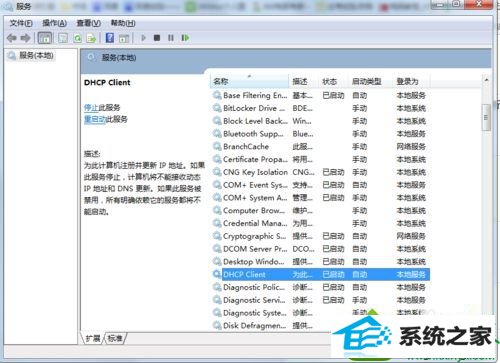The image size is (500, 363).
Task: Click the Blue... description cell
Action: tap(303, 134)
